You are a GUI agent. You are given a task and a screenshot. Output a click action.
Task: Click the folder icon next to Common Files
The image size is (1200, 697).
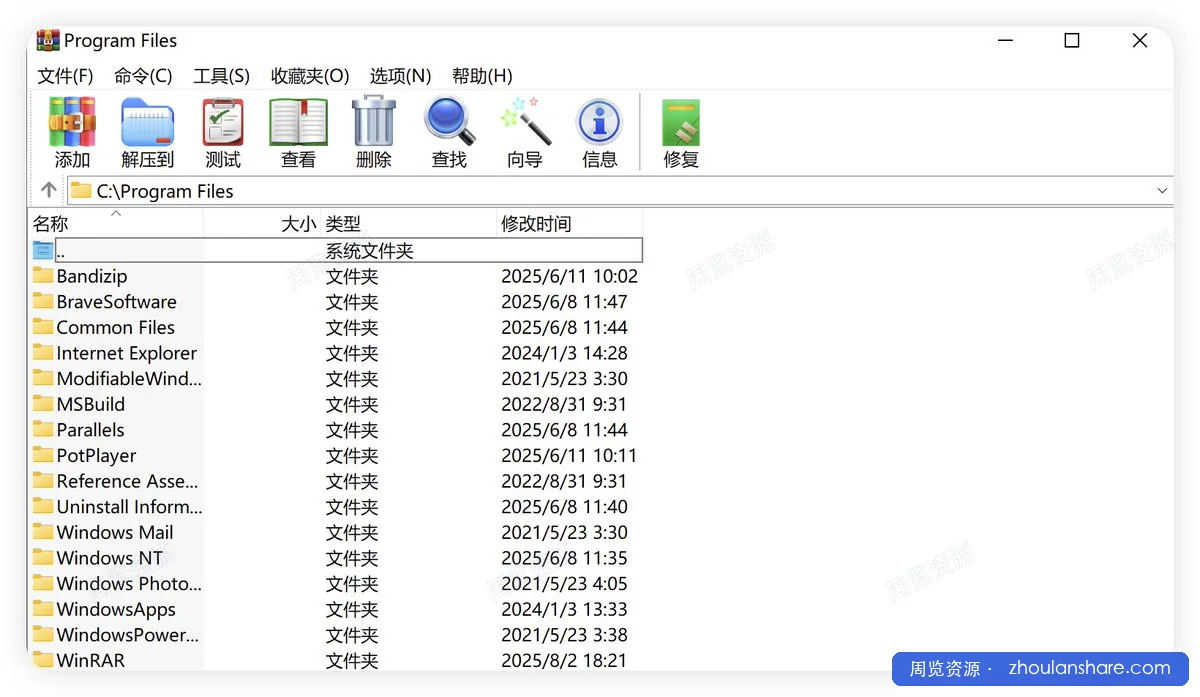(x=42, y=327)
